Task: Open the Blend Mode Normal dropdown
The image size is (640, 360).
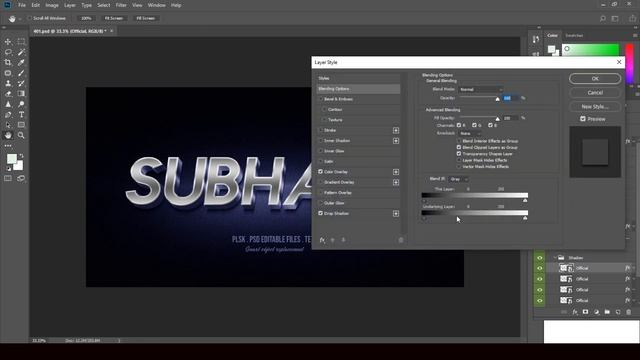Action: tap(480, 89)
